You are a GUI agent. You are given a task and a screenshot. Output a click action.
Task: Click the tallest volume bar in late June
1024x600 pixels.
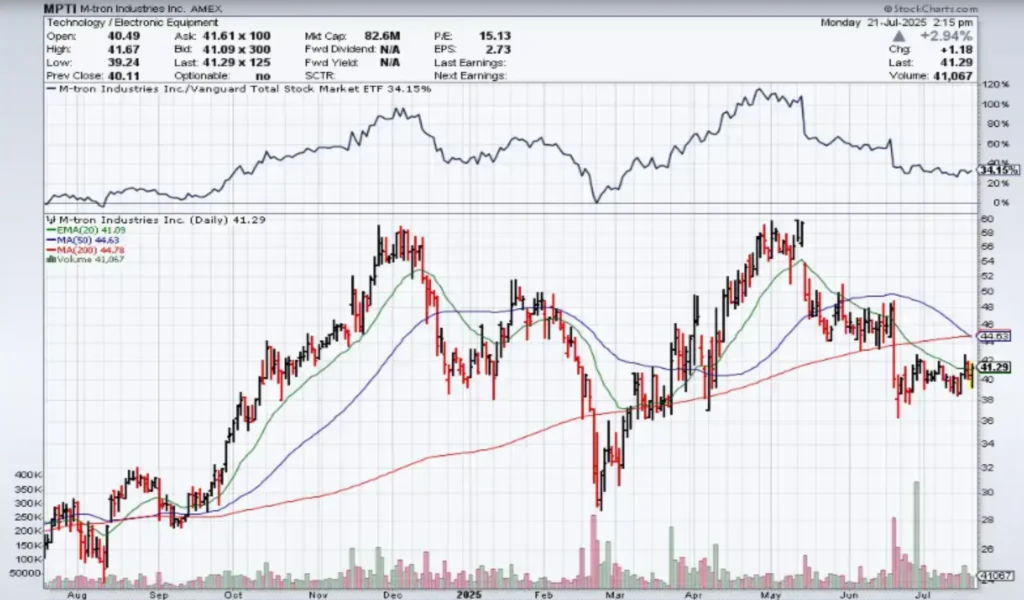pos(916,534)
